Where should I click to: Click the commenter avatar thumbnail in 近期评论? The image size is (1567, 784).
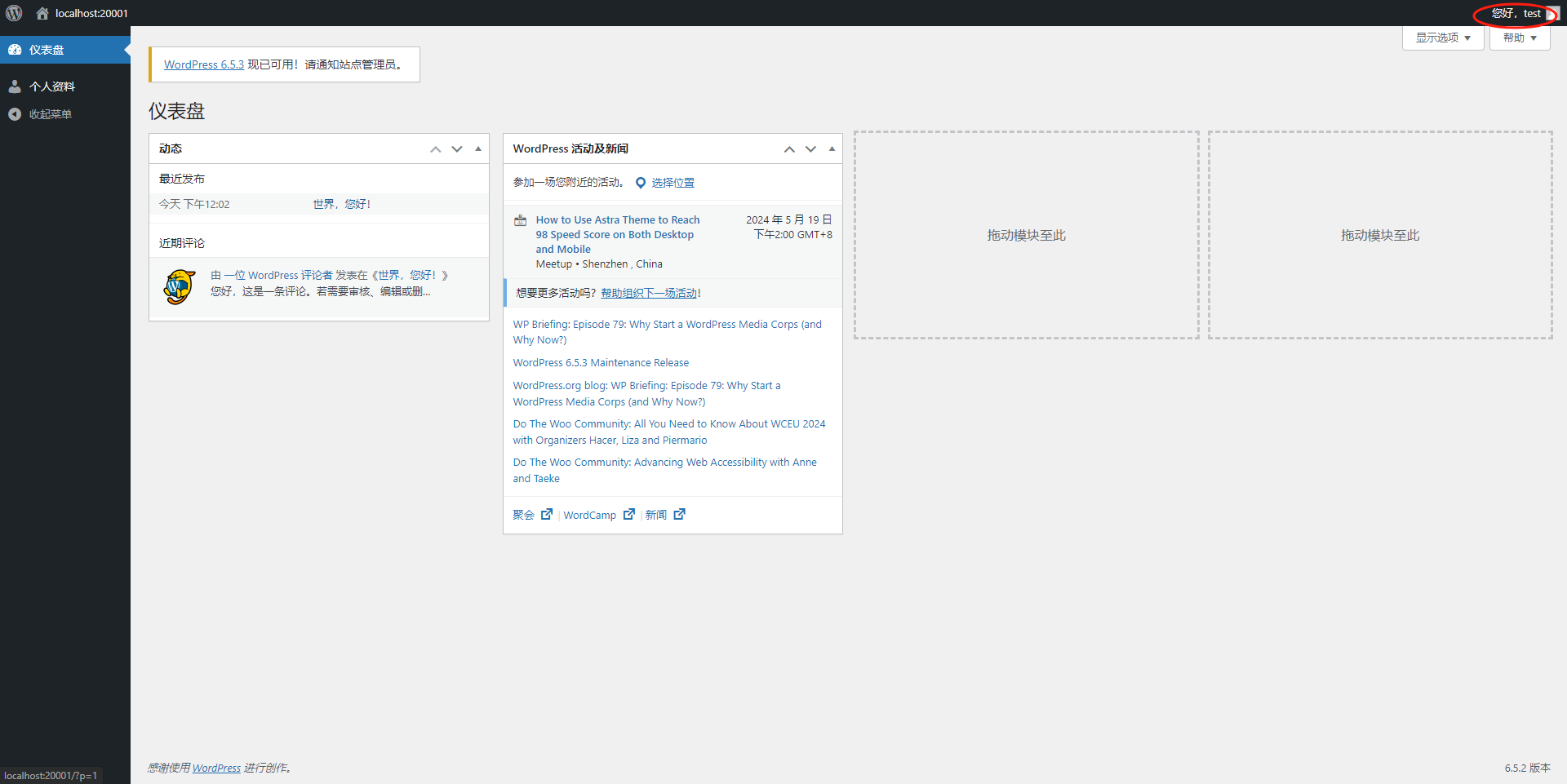[179, 287]
